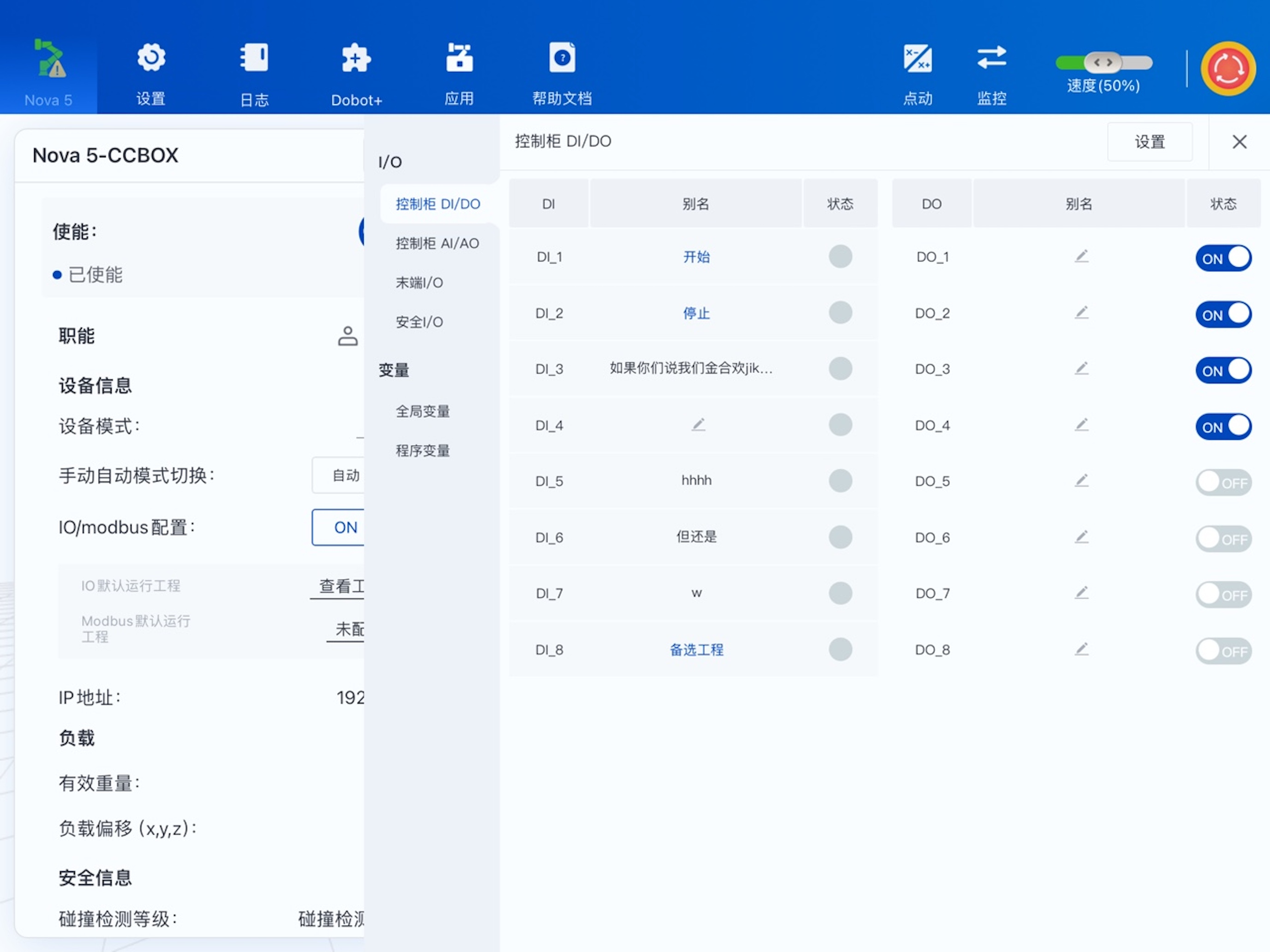Edit the alias of DO_7

[1081, 593]
